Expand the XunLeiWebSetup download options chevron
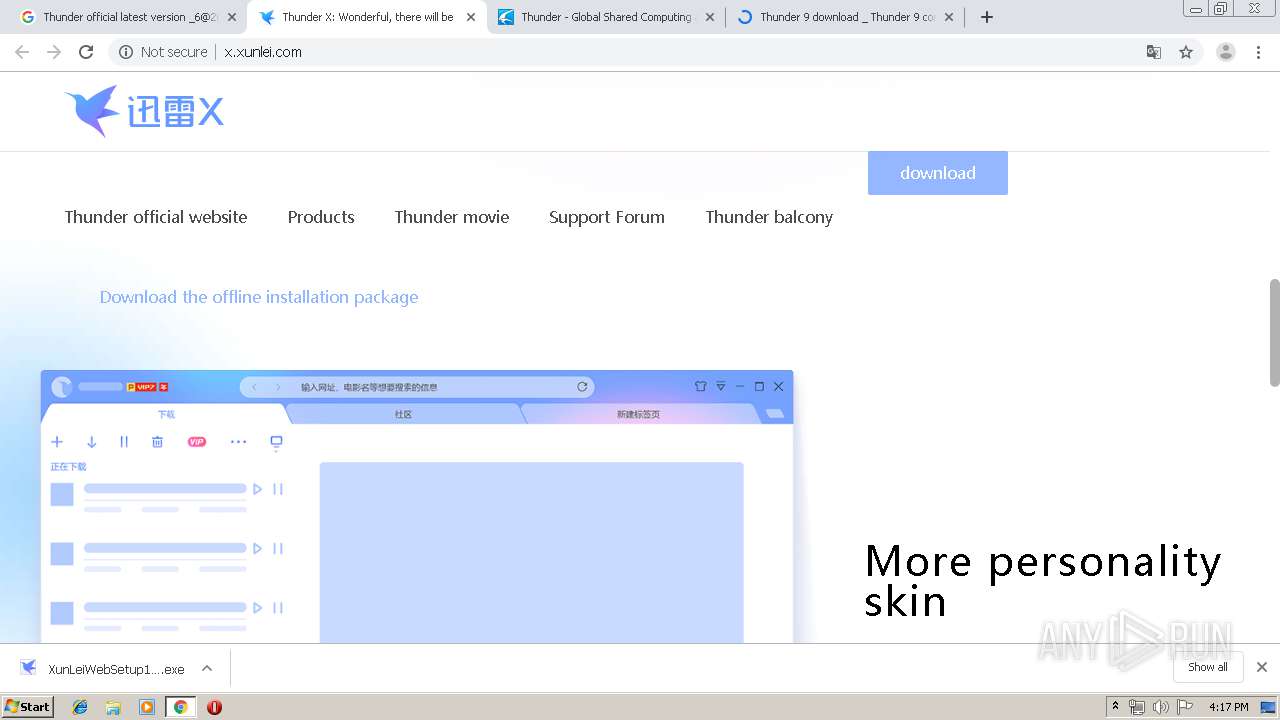Image resolution: width=1280 pixels, height=720 pixels. point(207,668)
